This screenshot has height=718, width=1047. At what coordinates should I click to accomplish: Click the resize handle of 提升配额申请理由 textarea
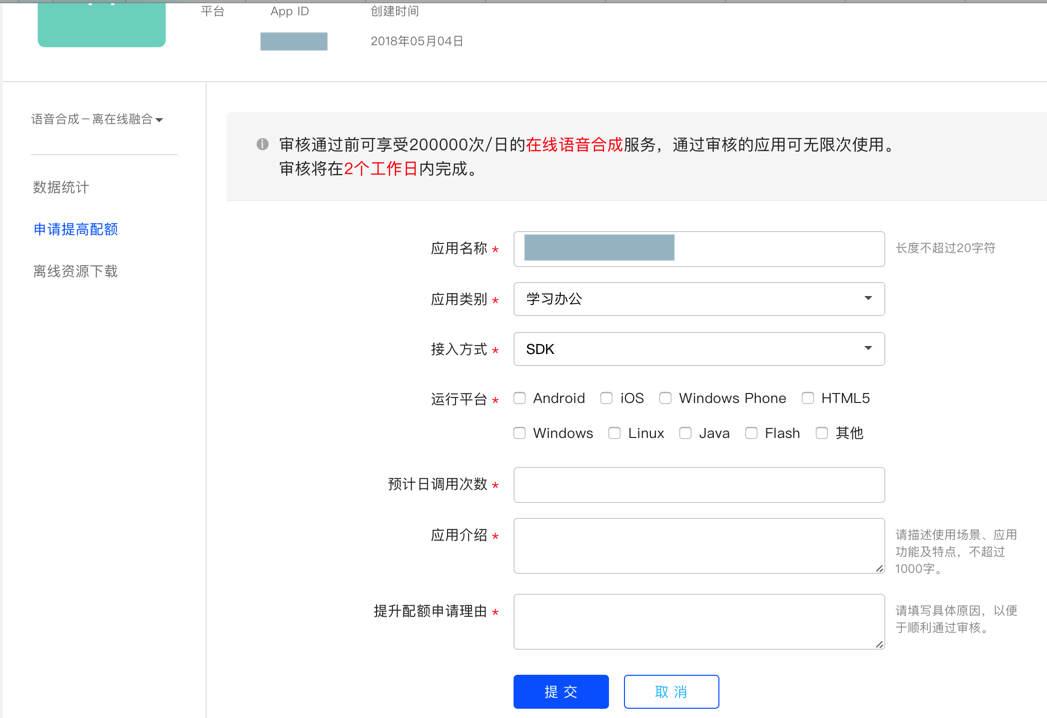tap(879, 645)
